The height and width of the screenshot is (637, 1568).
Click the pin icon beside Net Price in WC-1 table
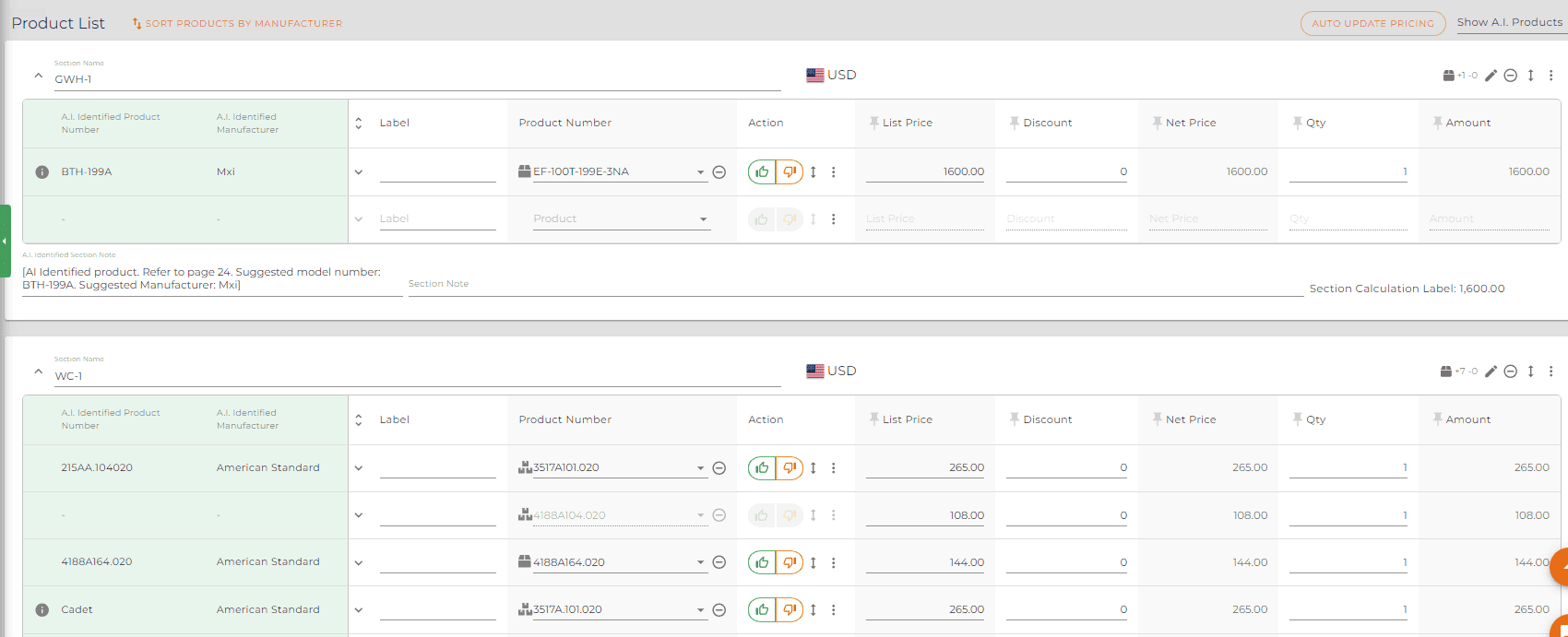[x=1157, y=419]
